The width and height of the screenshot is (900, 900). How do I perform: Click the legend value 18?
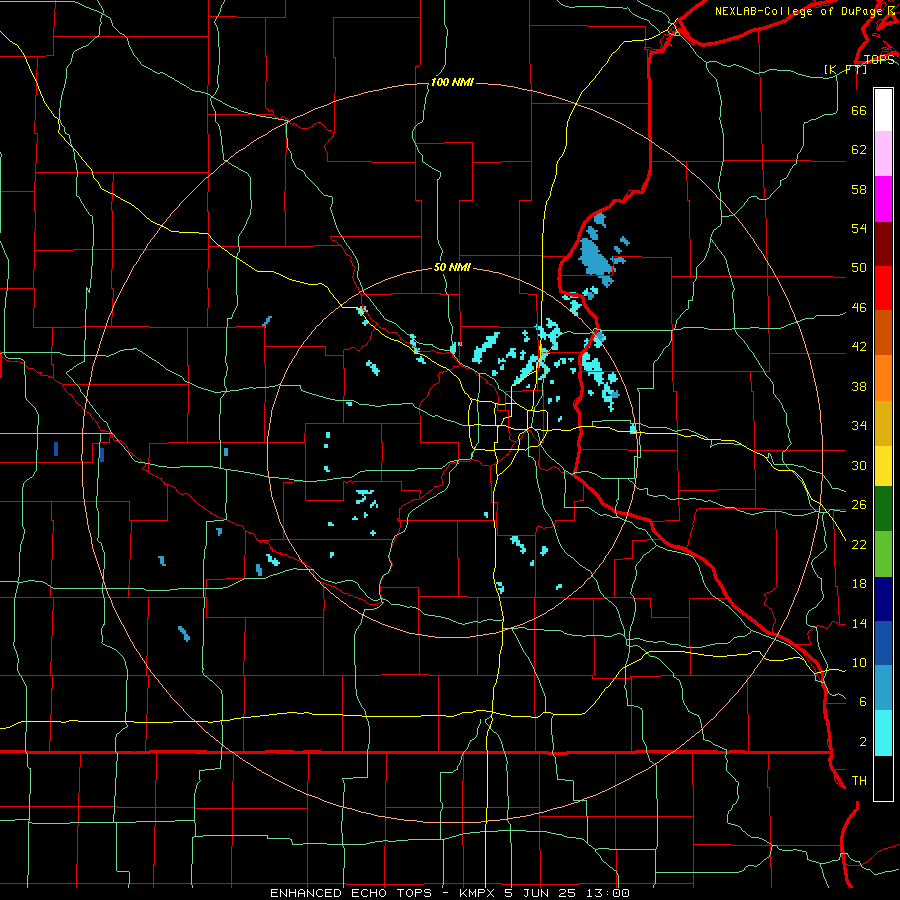[859, 584]
